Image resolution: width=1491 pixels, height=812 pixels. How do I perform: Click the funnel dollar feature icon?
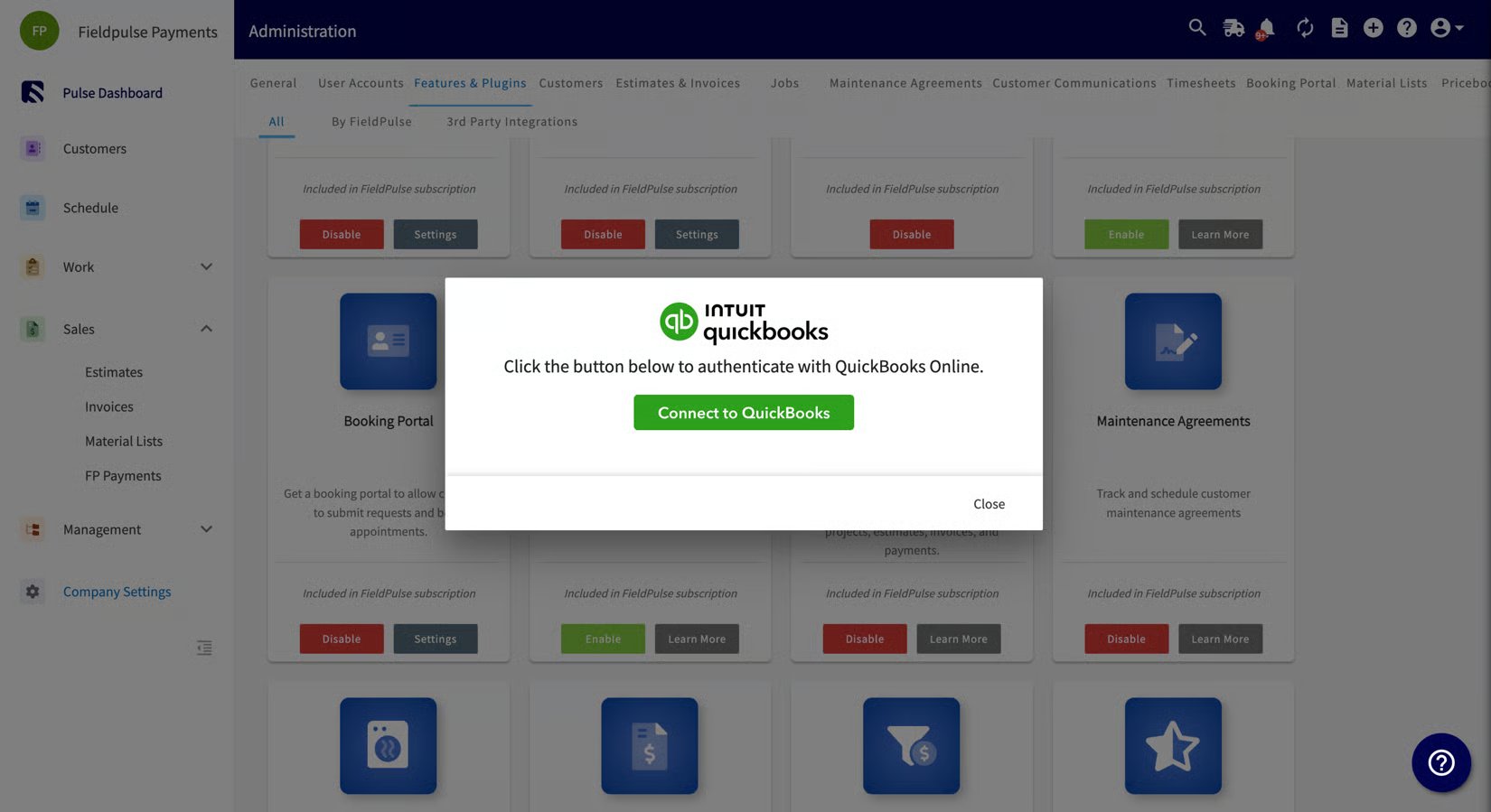911,746
